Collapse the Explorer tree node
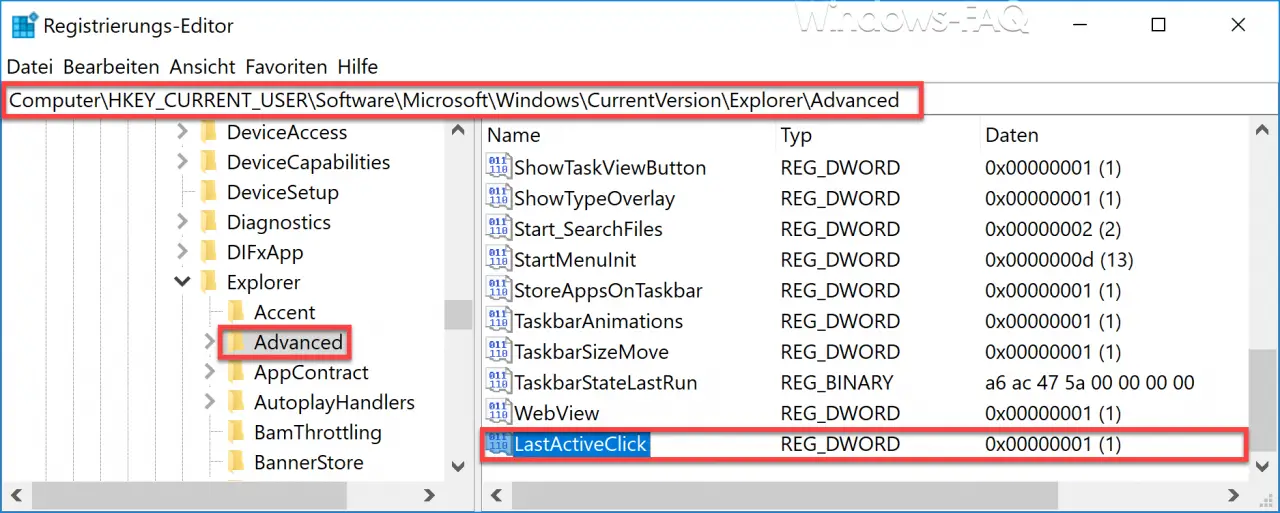 click(x=182, y=282)
